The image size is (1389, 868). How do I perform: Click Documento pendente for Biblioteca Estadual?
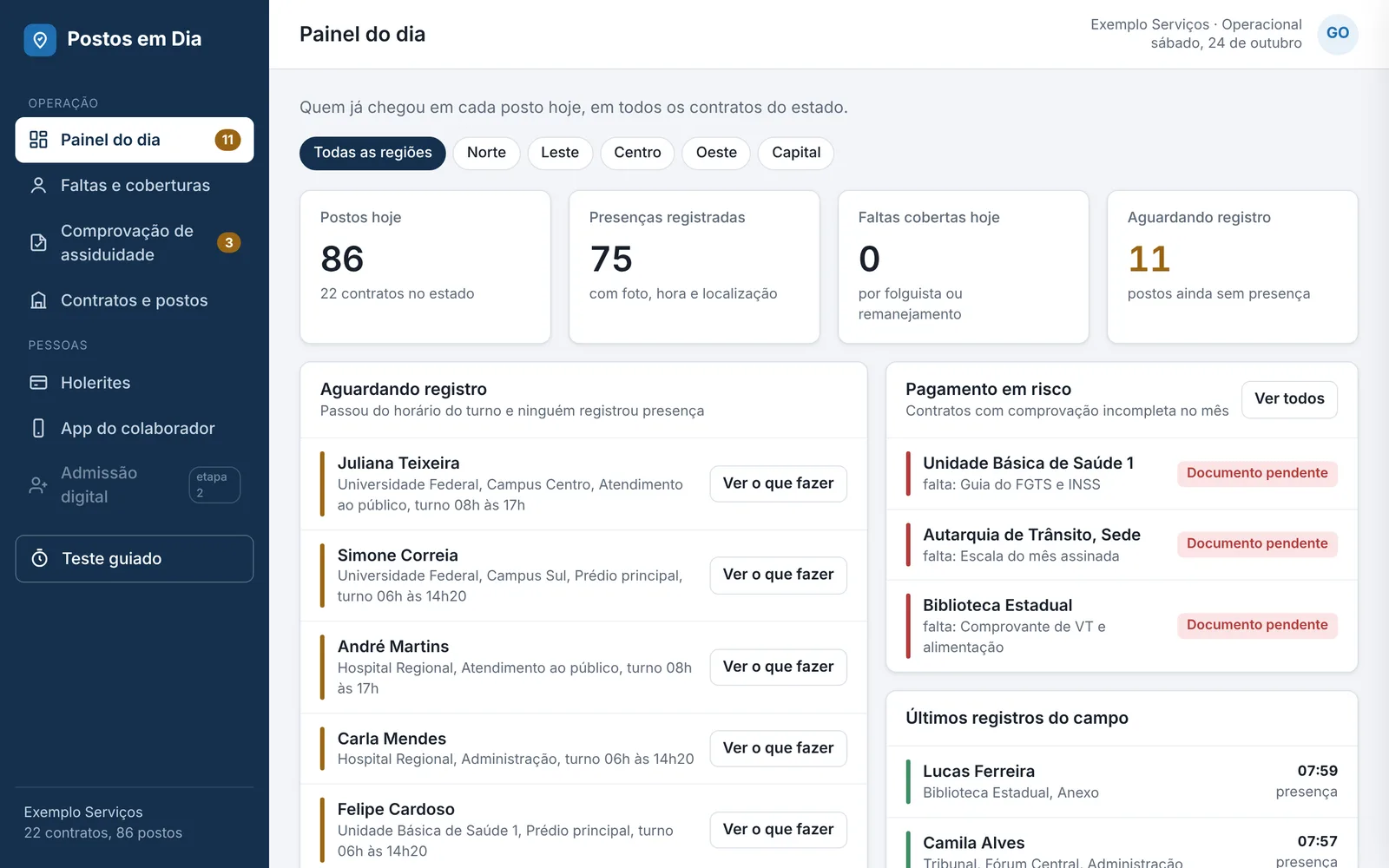tap(1257, 625)
